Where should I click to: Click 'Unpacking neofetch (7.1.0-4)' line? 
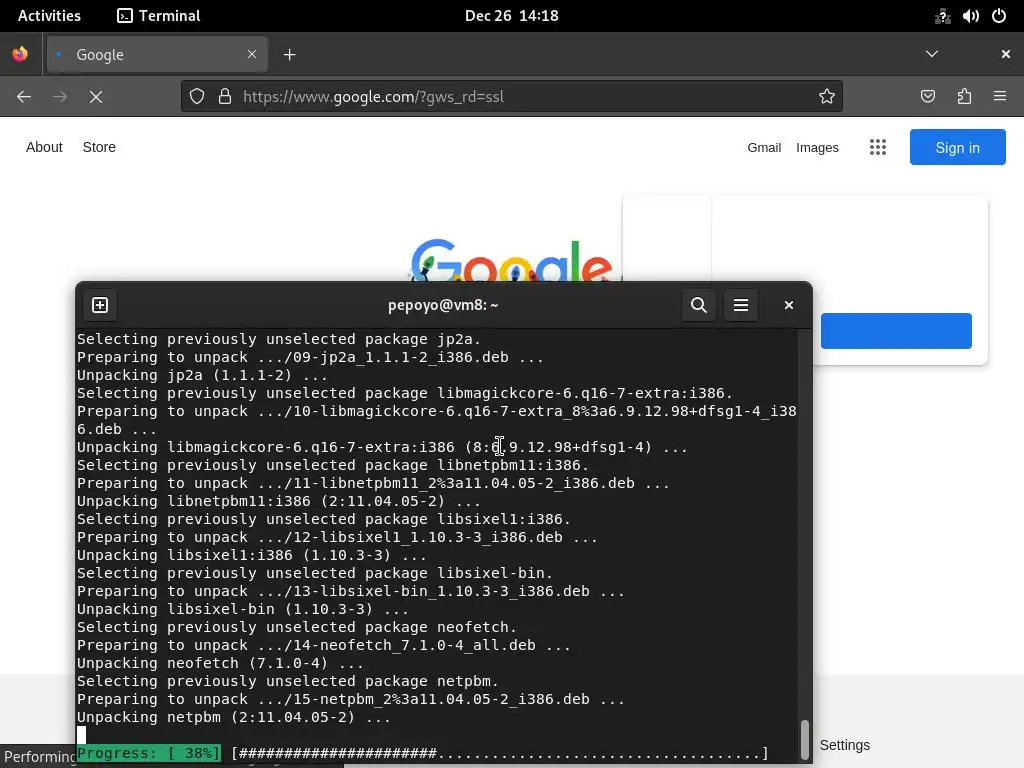point(220,663)
